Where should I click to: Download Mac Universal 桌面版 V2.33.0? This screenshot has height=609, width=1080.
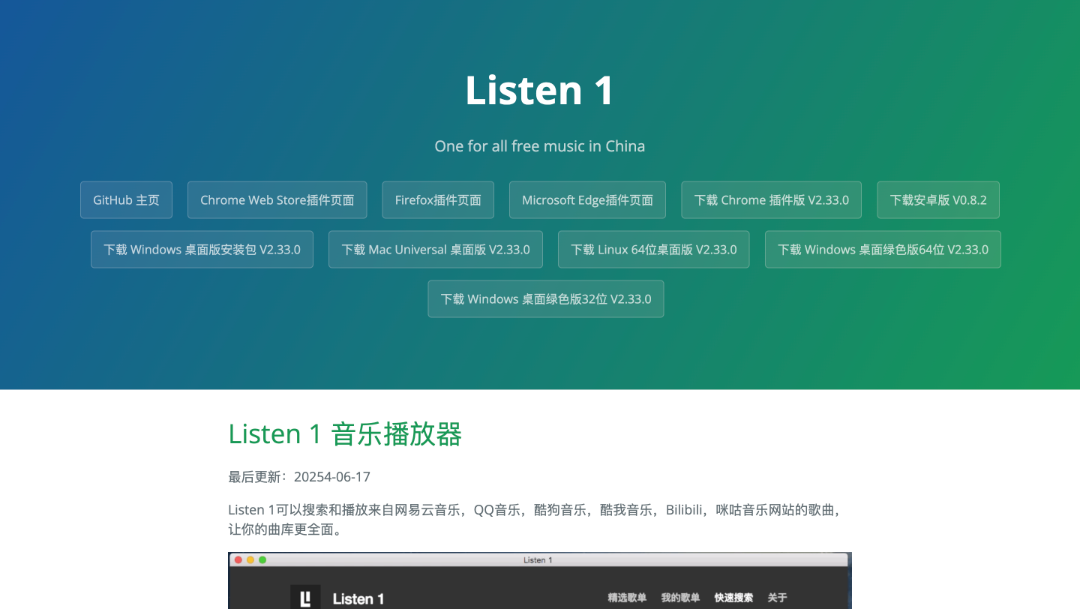pos(435,249)
